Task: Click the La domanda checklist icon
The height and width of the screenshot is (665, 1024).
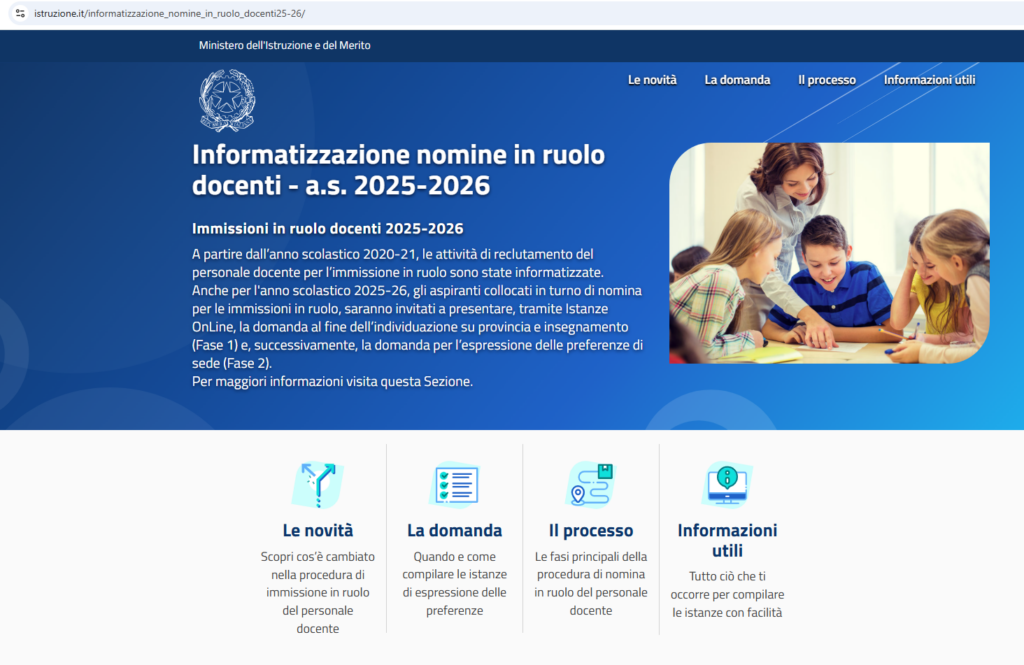Action: click(455, 485)
